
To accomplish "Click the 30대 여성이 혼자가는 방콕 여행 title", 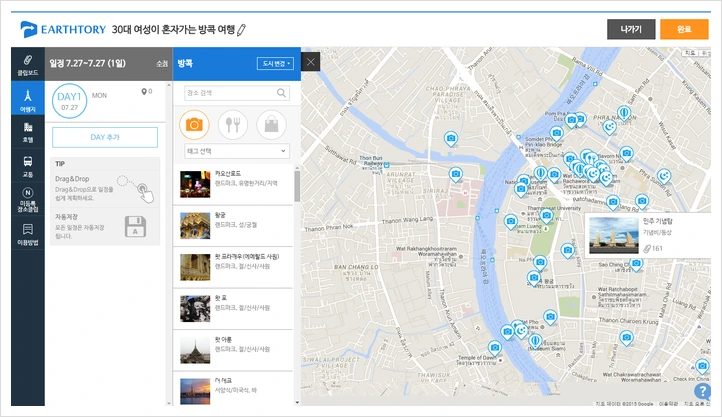I will coord(173,29).
